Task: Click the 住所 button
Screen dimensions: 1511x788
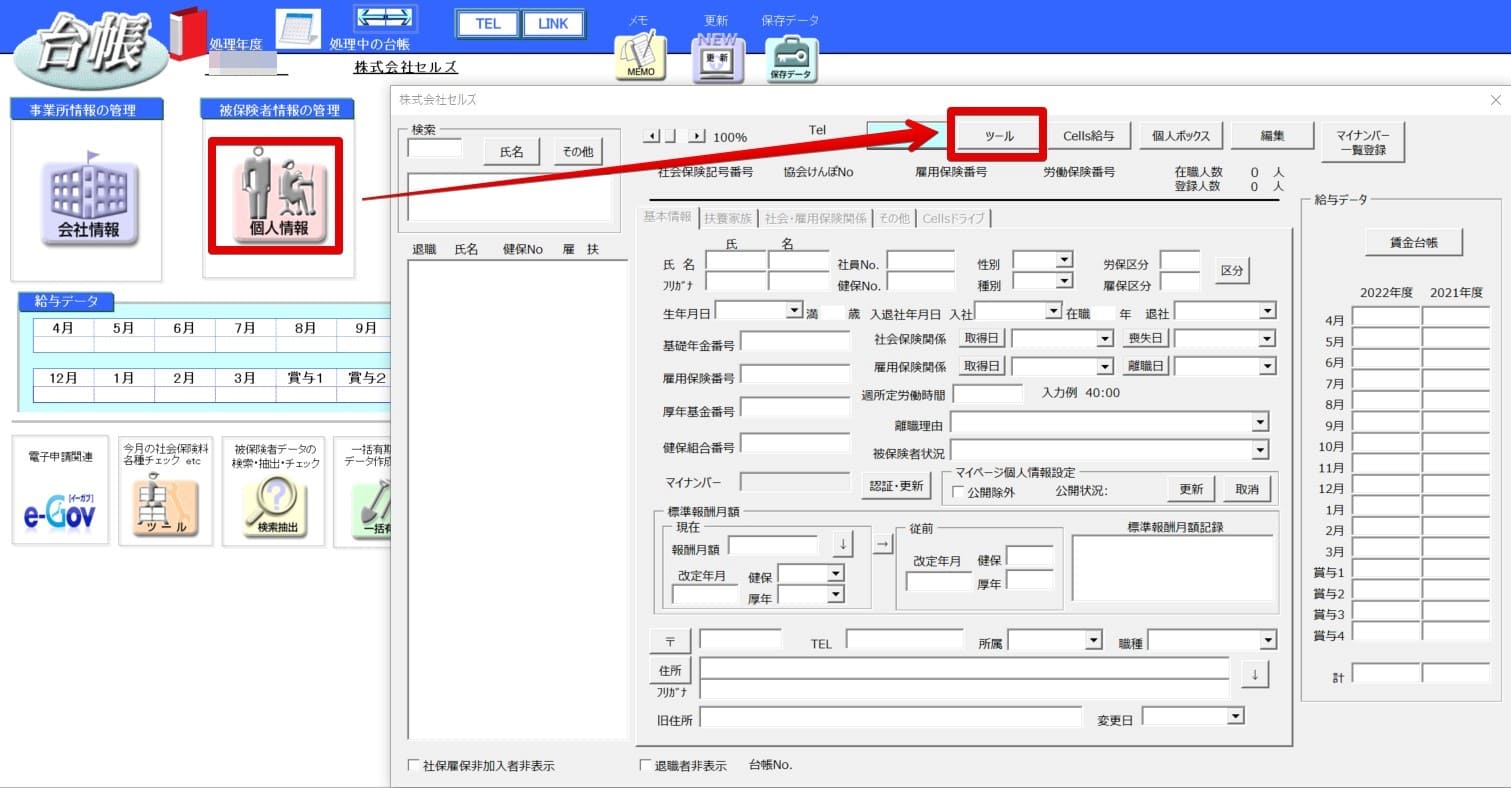Action: (670, 671)
